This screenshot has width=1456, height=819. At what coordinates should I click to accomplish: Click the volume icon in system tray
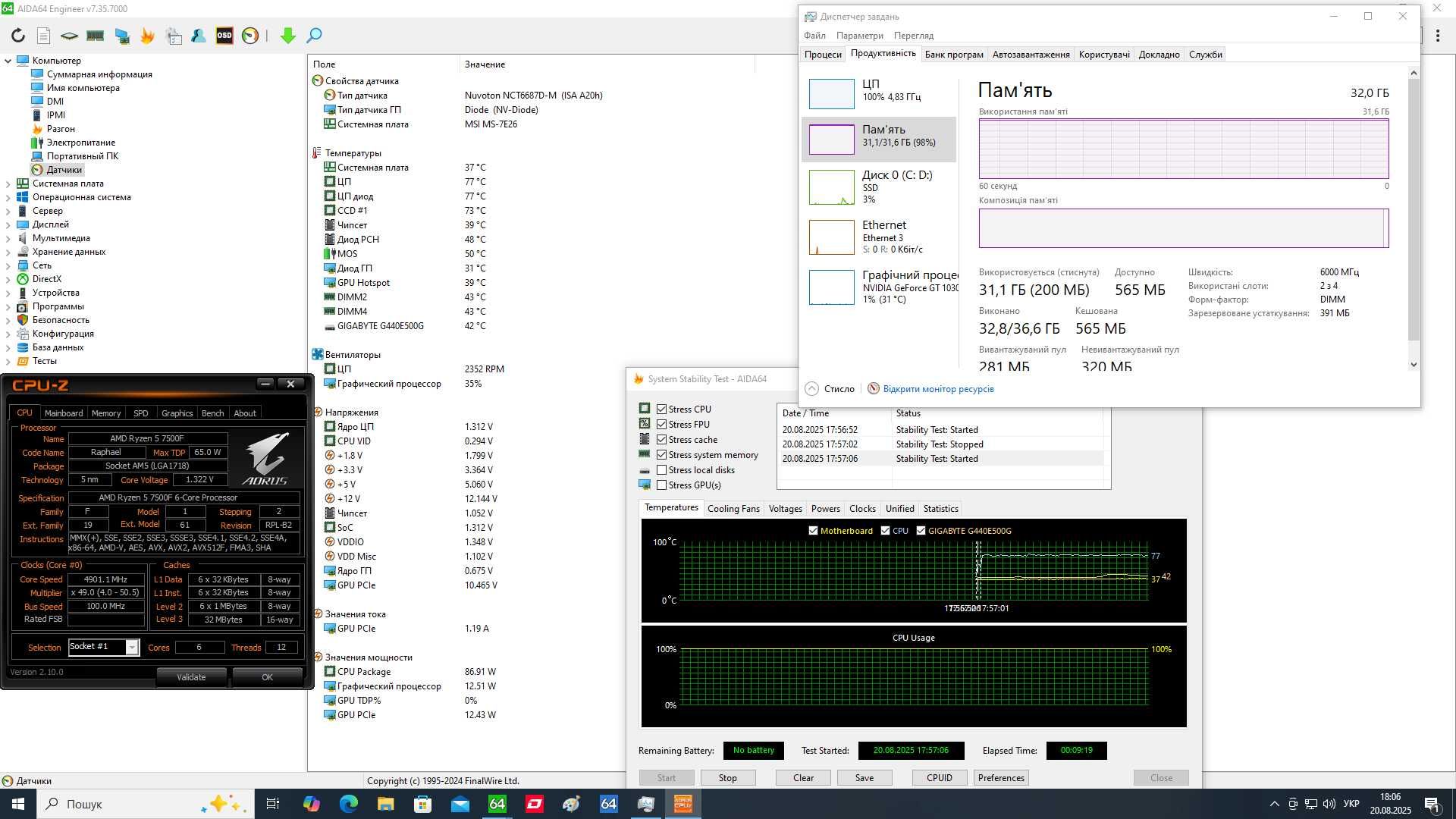coord(1329,804)
